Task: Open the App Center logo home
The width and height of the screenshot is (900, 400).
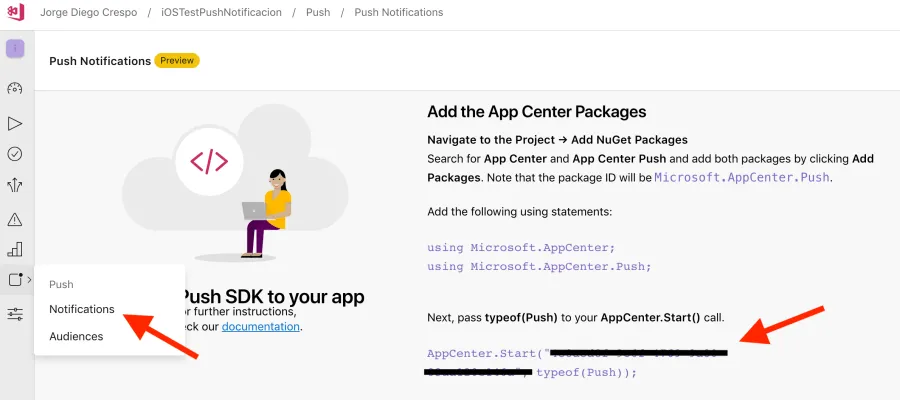Action: click(15, 12)
